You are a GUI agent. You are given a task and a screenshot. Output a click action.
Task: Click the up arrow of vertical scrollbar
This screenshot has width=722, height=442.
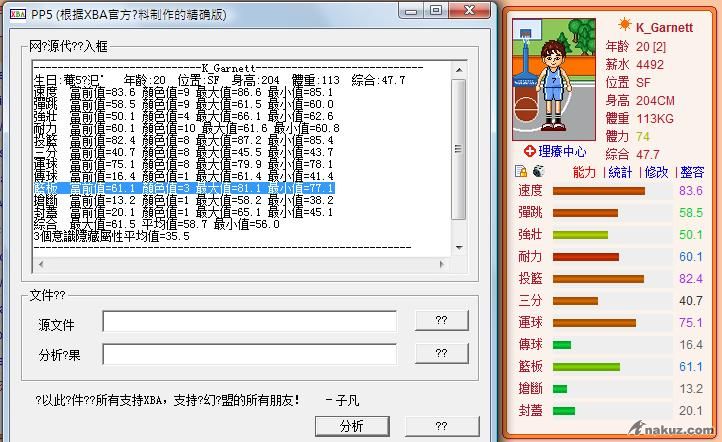click(459, 70)
